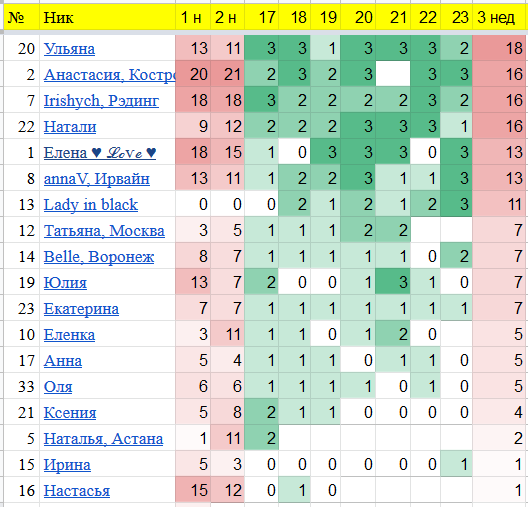Follow the Irishych, Рэдинг link
This screenshot has width=528, height=507.
[101, 101]
